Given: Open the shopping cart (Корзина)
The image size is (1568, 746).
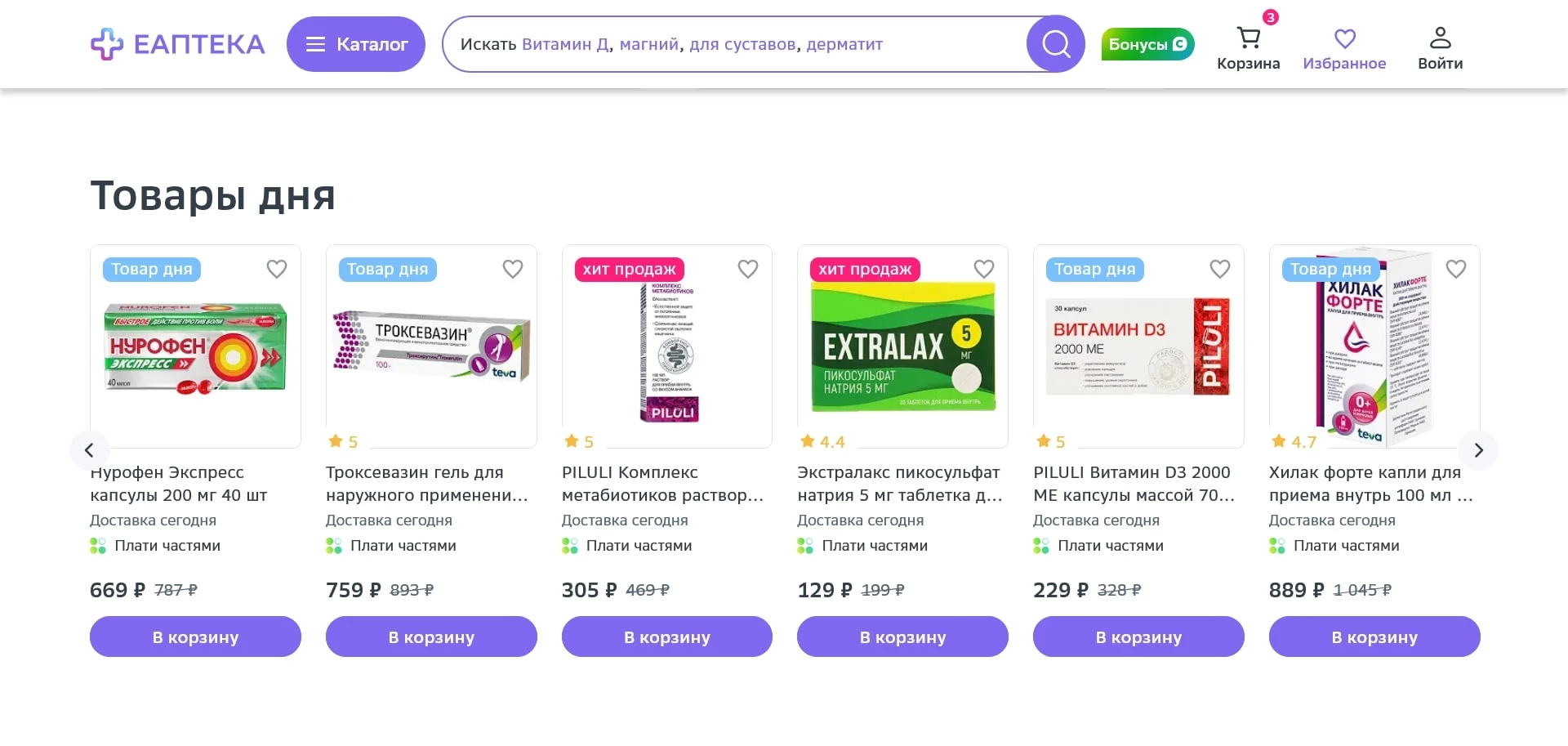Looking at the screenshot, I should click(1248, 47).
